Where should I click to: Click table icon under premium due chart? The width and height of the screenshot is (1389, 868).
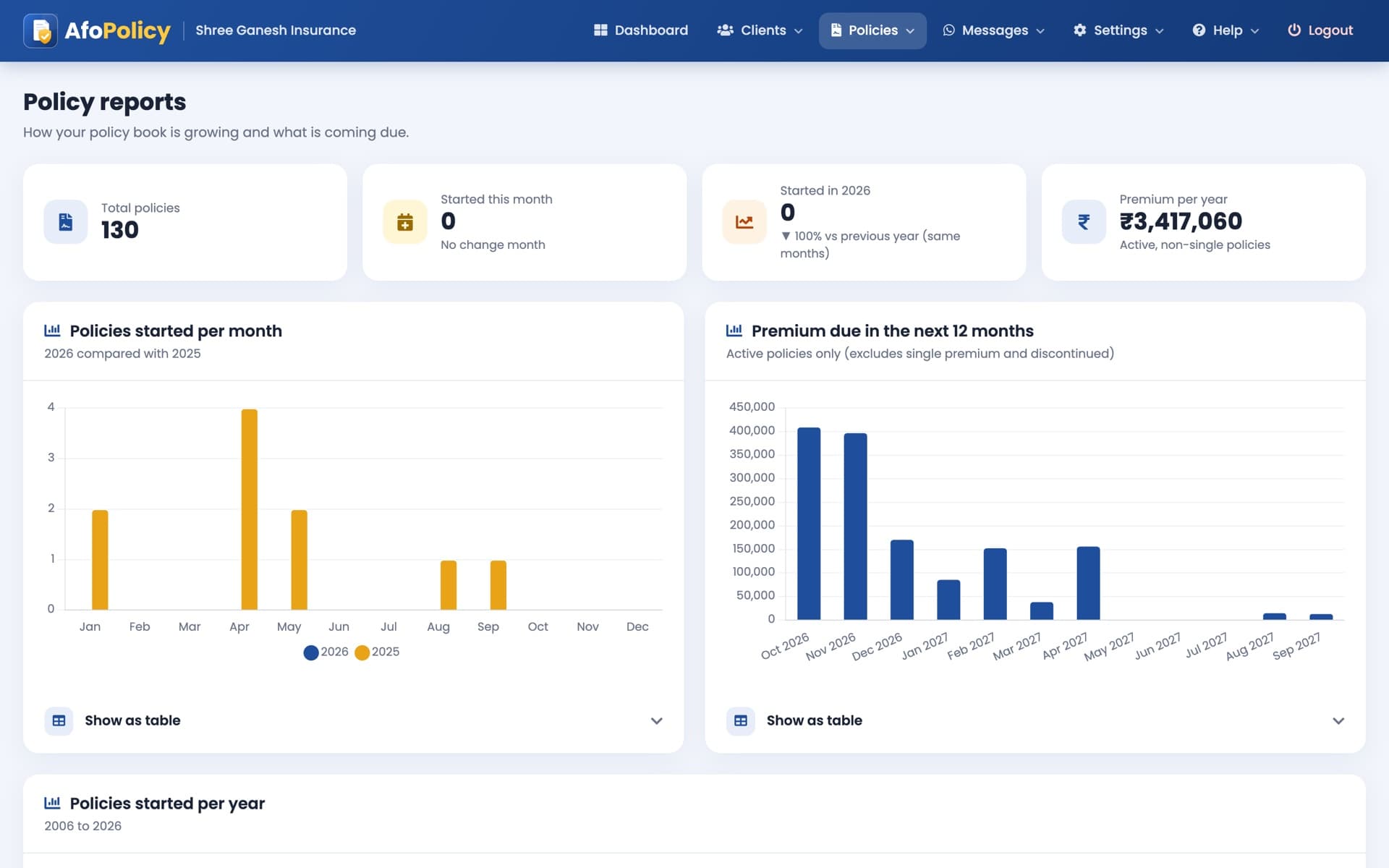741,721
